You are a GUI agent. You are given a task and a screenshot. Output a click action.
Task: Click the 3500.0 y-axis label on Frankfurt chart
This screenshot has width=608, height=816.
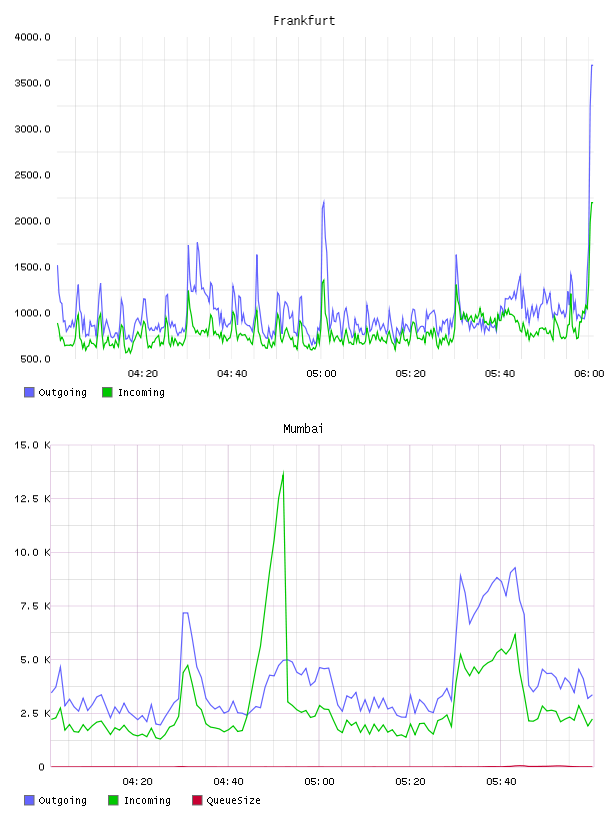32,83
